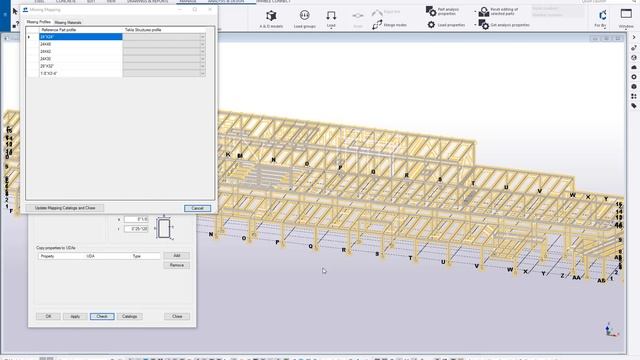Click the Remove button for UDAs
The width and height of the screenshot is (640, 360).
(x=177, y=265)
